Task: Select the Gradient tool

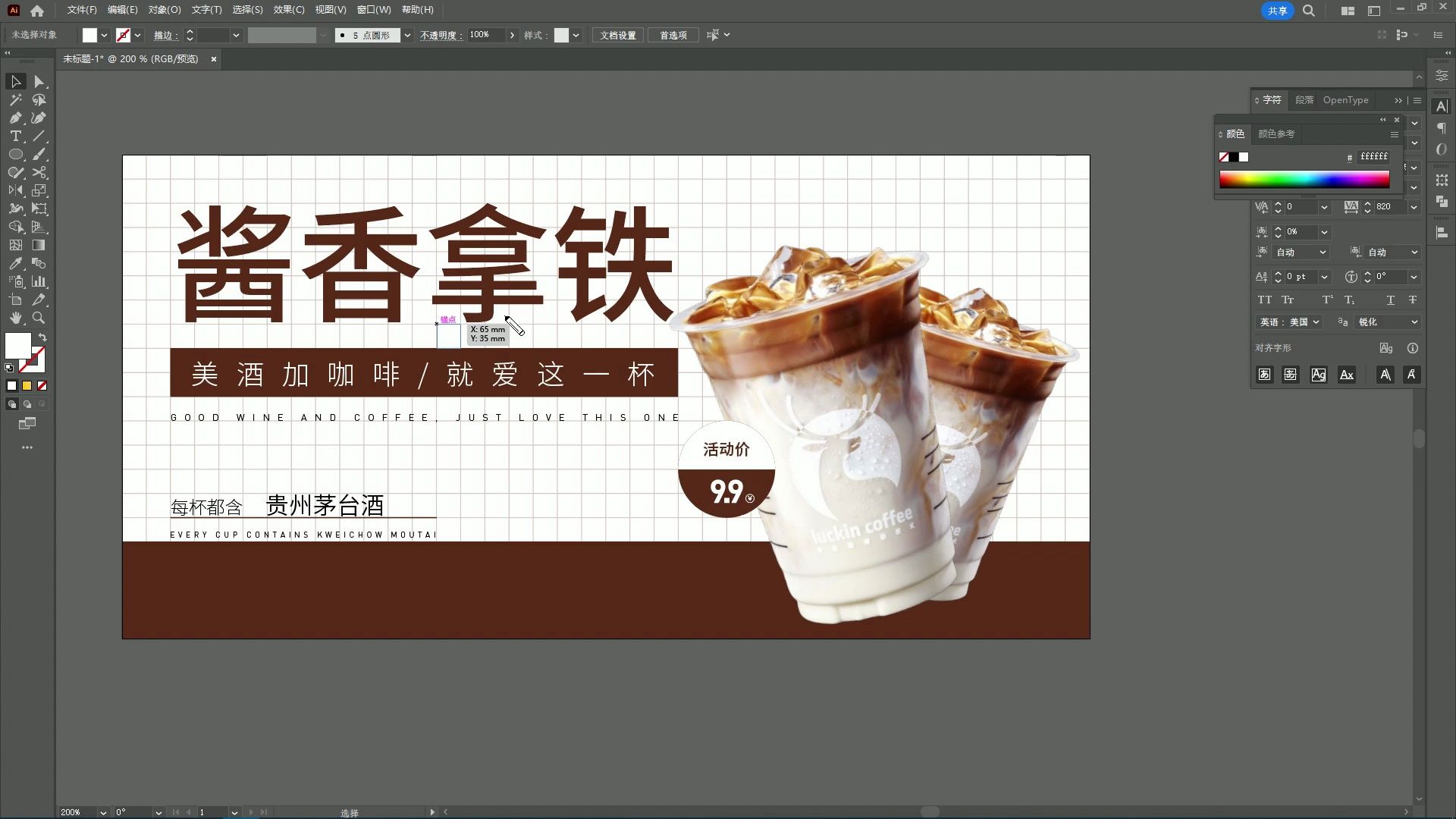Action: click(x=39, y=245)
